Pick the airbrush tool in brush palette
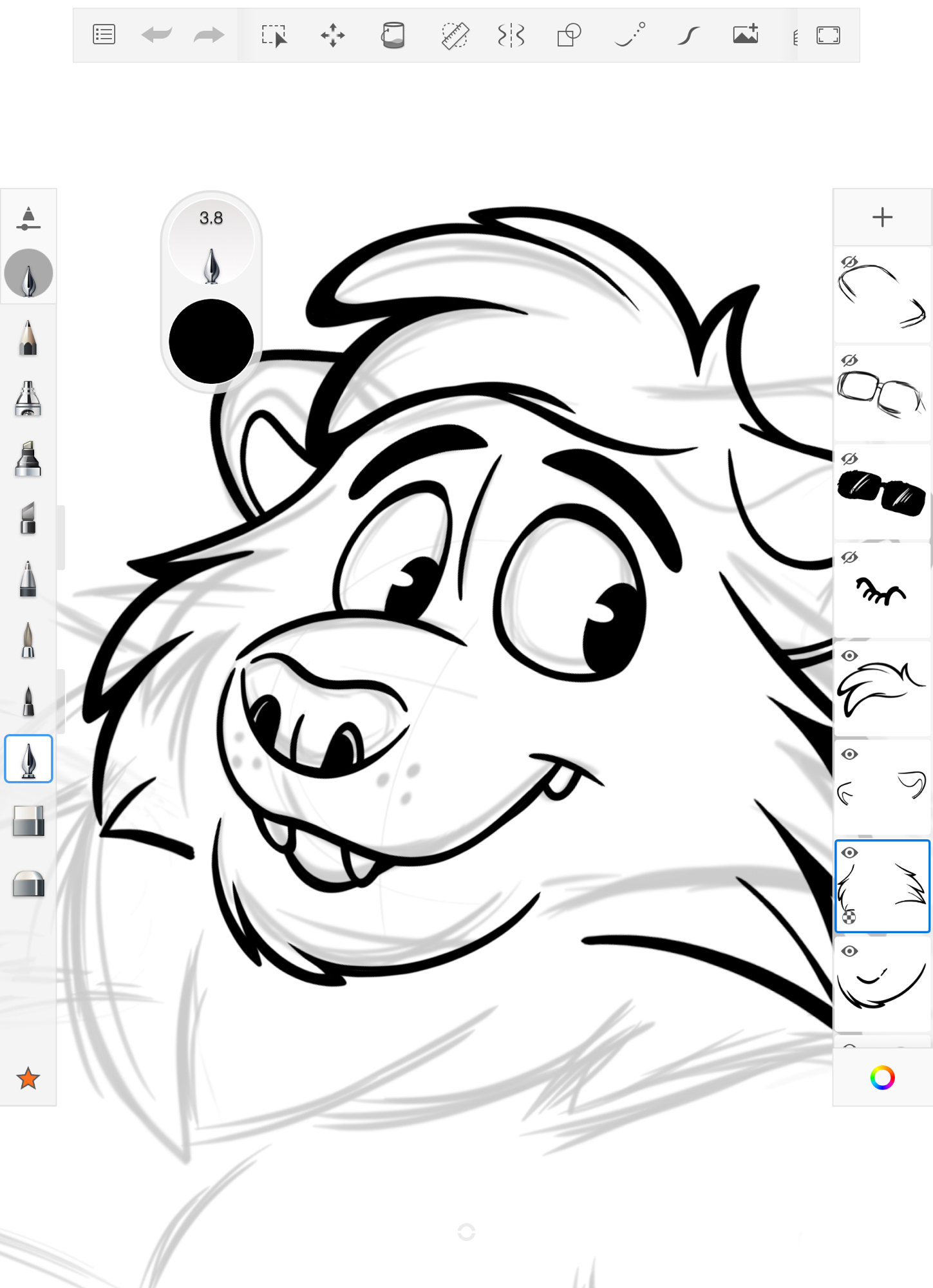 [28, 399]
